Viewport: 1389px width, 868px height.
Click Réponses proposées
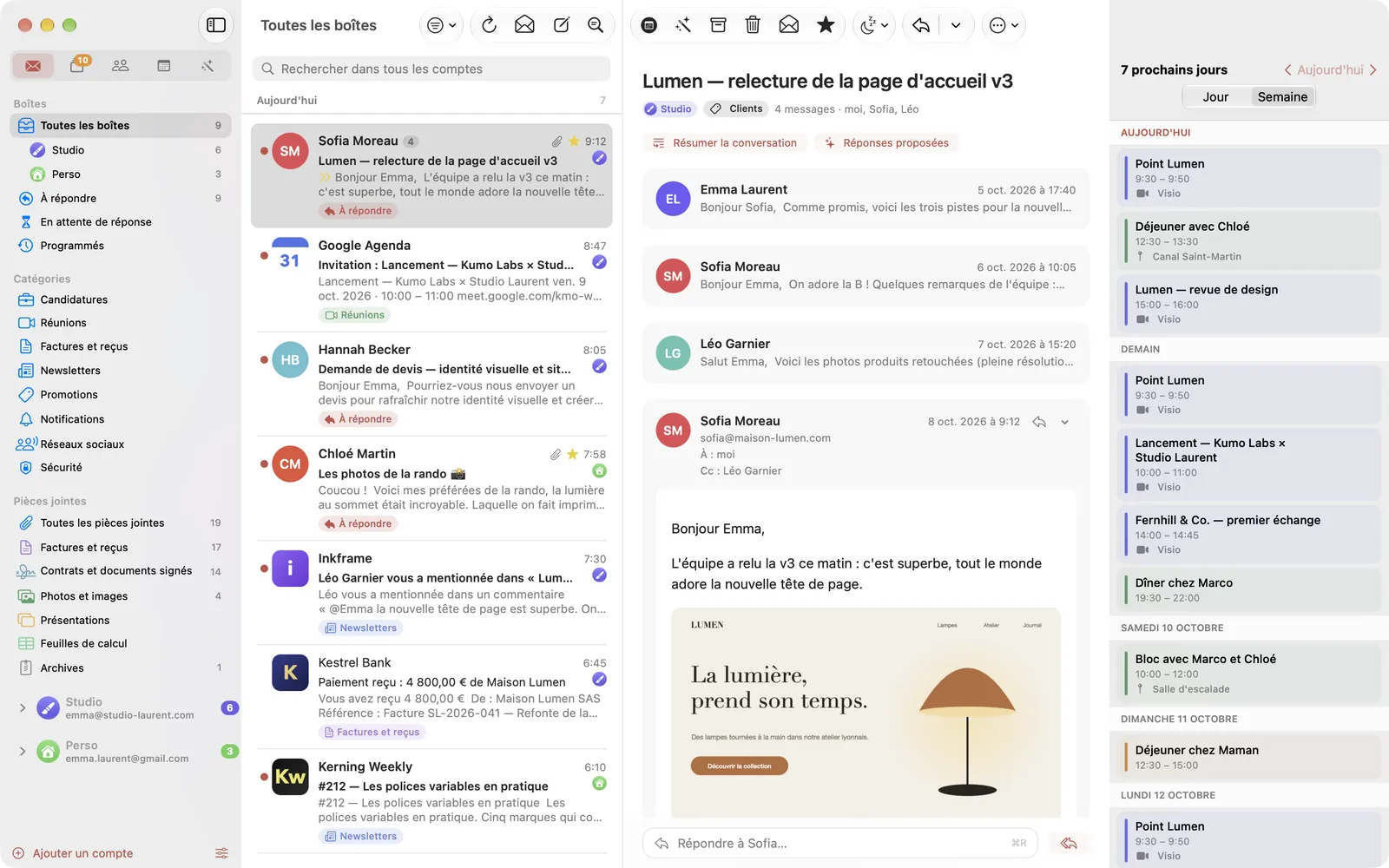(x=887, y=143)
